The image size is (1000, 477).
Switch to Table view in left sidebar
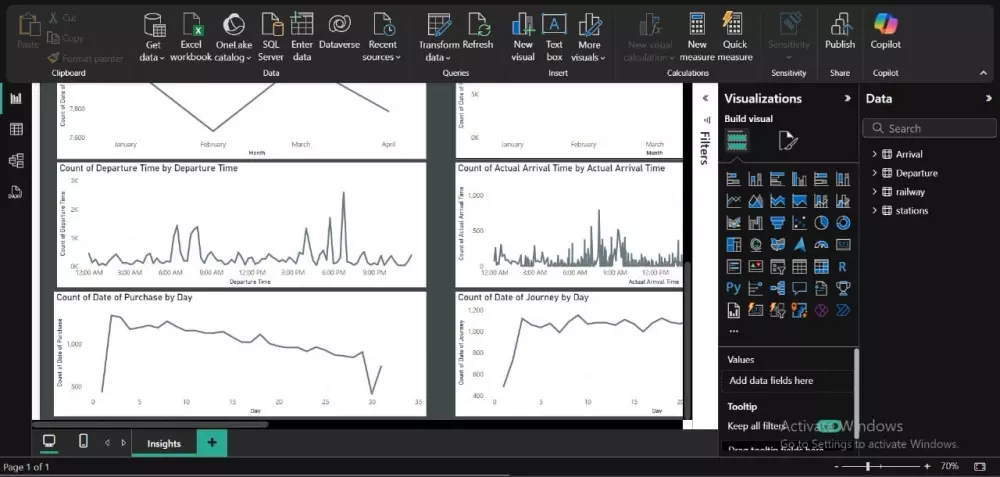(x=16, y=129)
